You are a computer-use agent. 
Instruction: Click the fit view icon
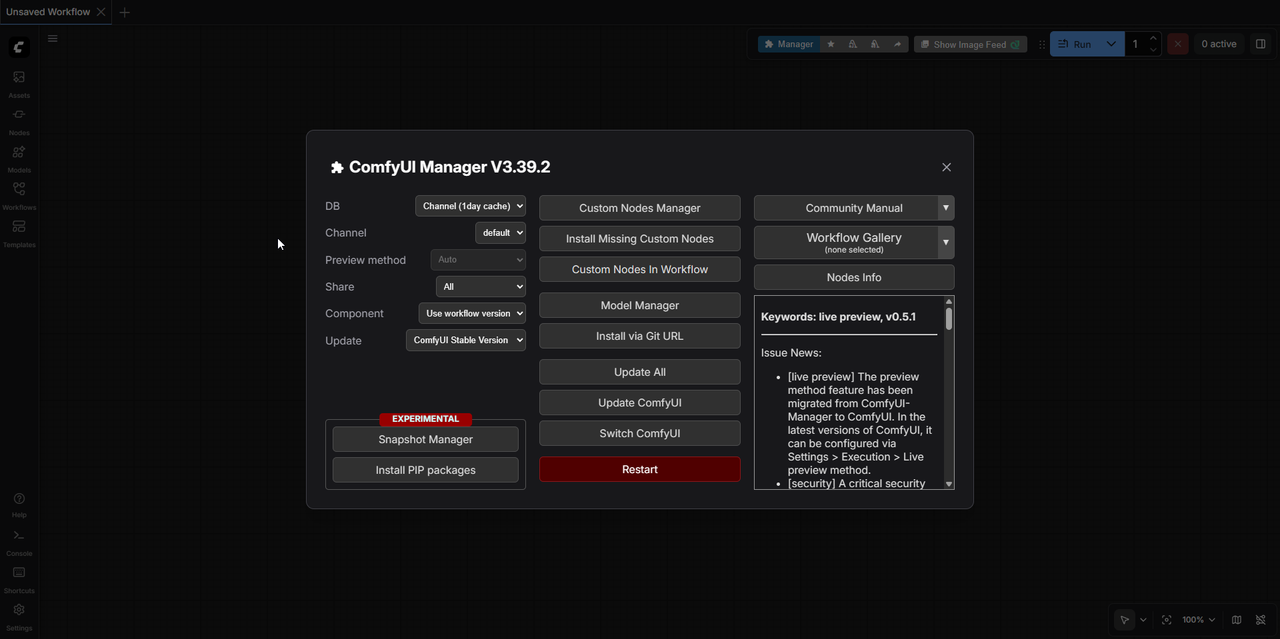(1167, 620)
